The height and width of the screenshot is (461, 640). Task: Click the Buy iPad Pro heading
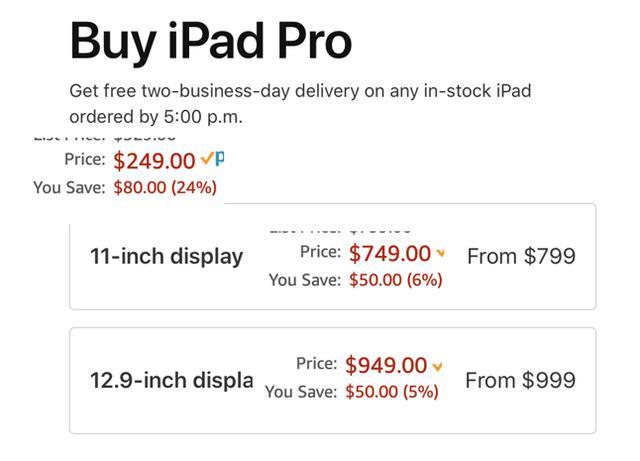click(211, 42)
